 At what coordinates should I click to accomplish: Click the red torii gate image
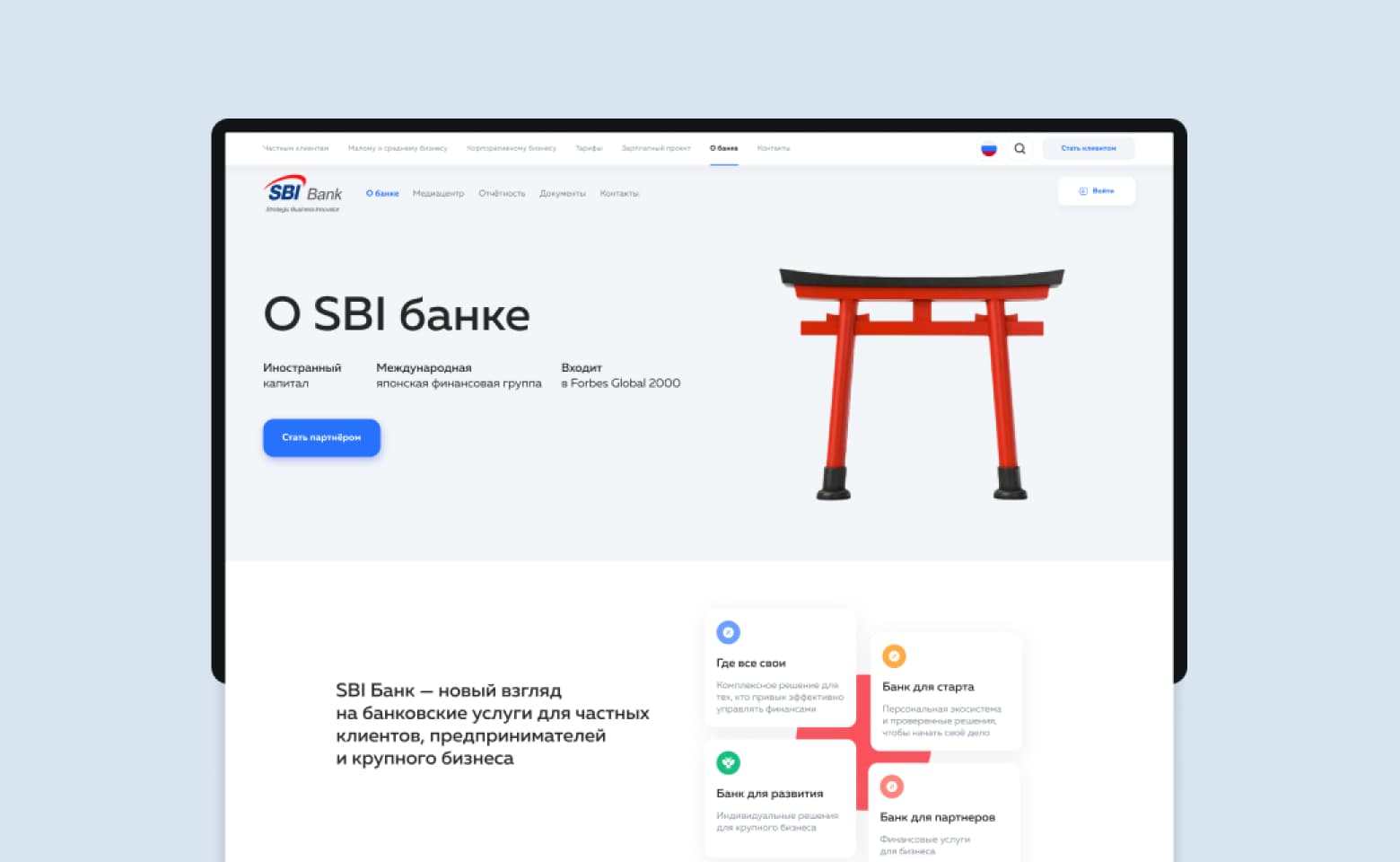tap(922, 383)
